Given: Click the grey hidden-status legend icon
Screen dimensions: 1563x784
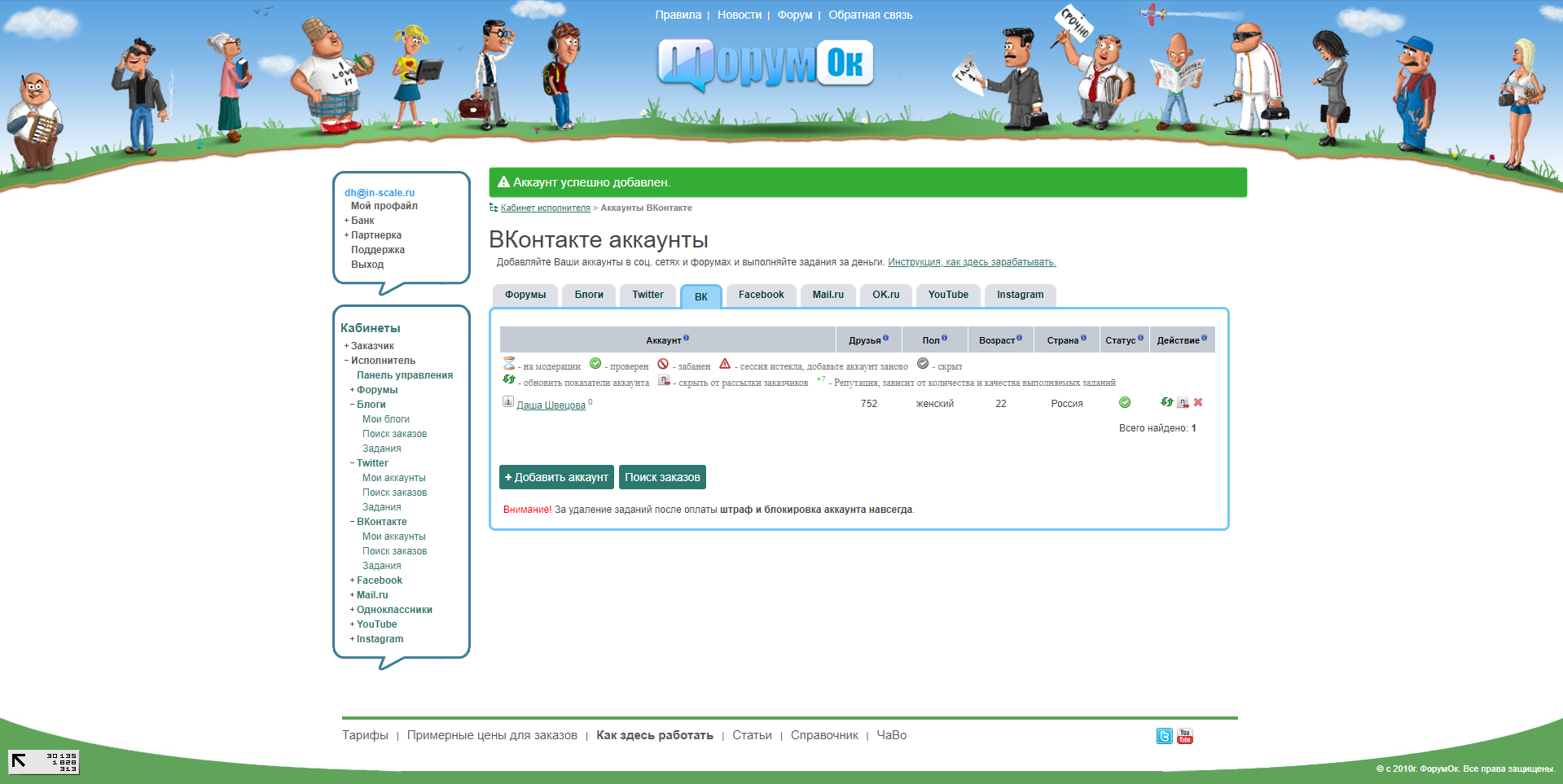Looking at the screenshot, I should [x=923, y=364].
